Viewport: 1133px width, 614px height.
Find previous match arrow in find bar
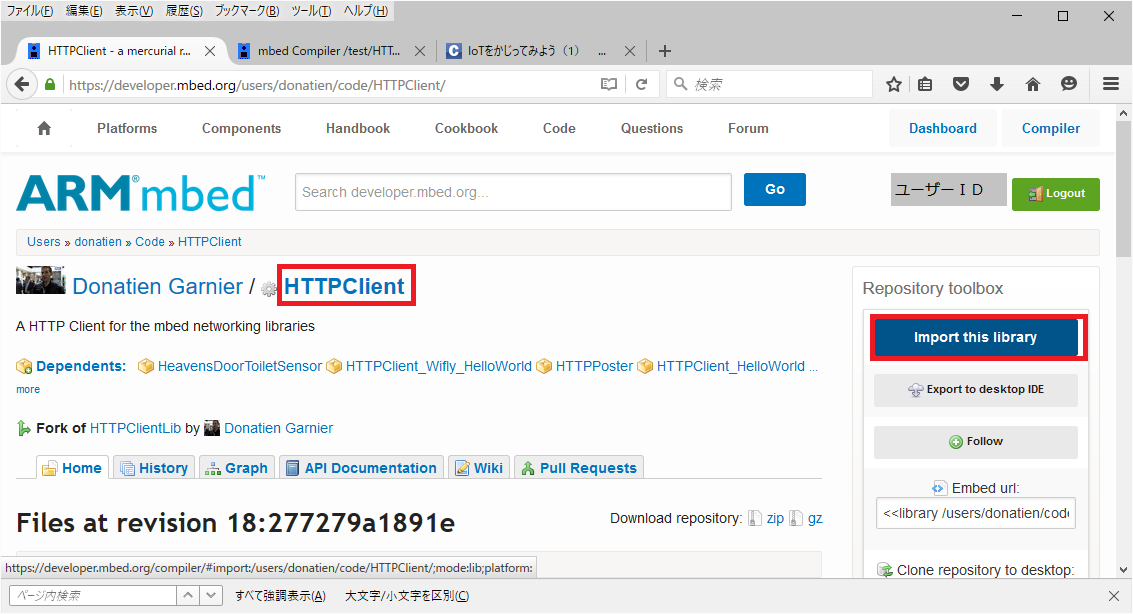click(x=188, y=595)
